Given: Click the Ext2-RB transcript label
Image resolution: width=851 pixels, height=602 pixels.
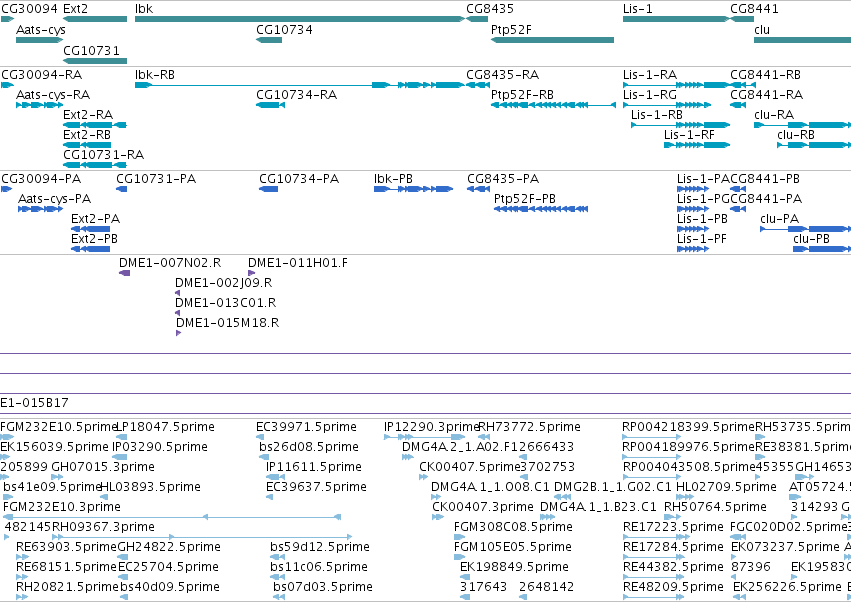Looking at the screenshot, I should click(x=87, y=135).
